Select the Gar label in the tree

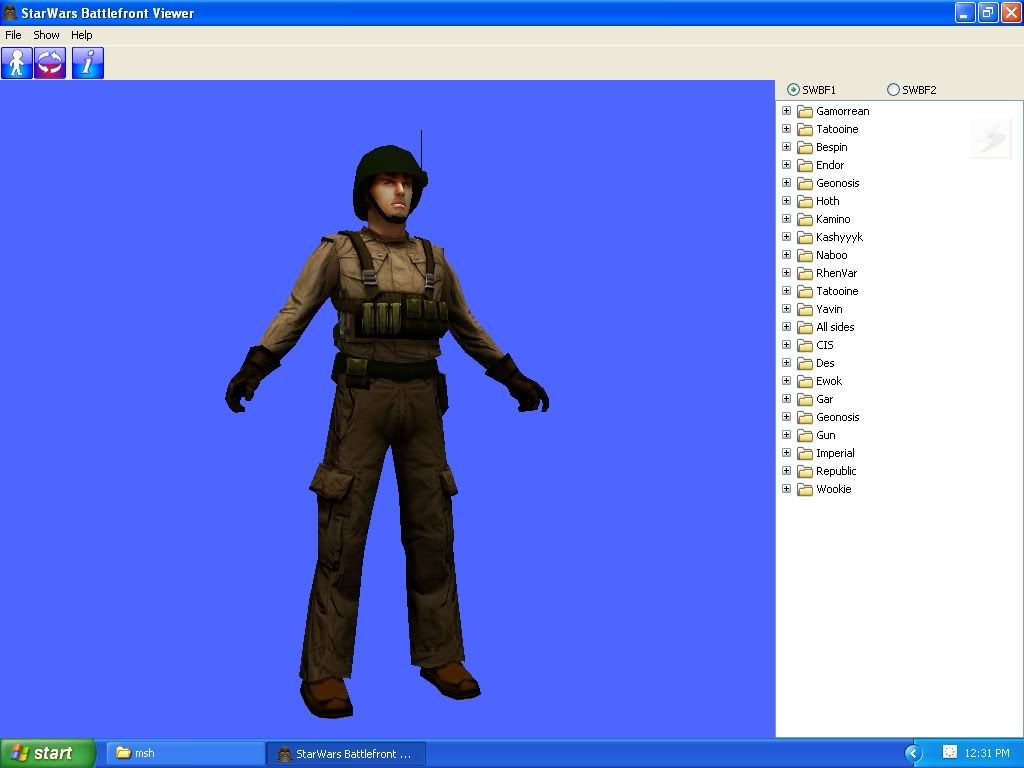[x=824, y=399]
